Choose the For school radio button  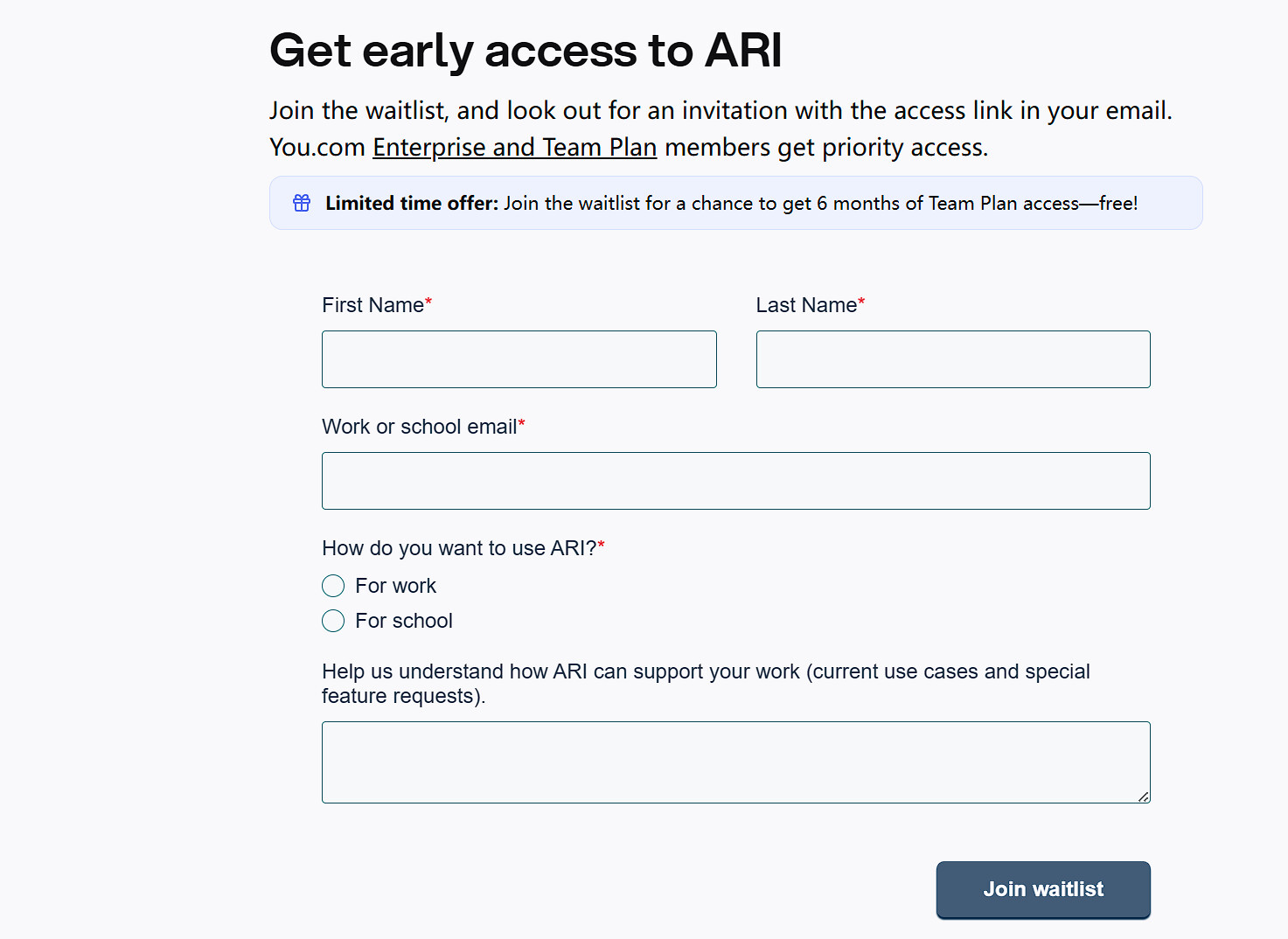(x=333, y=621)
